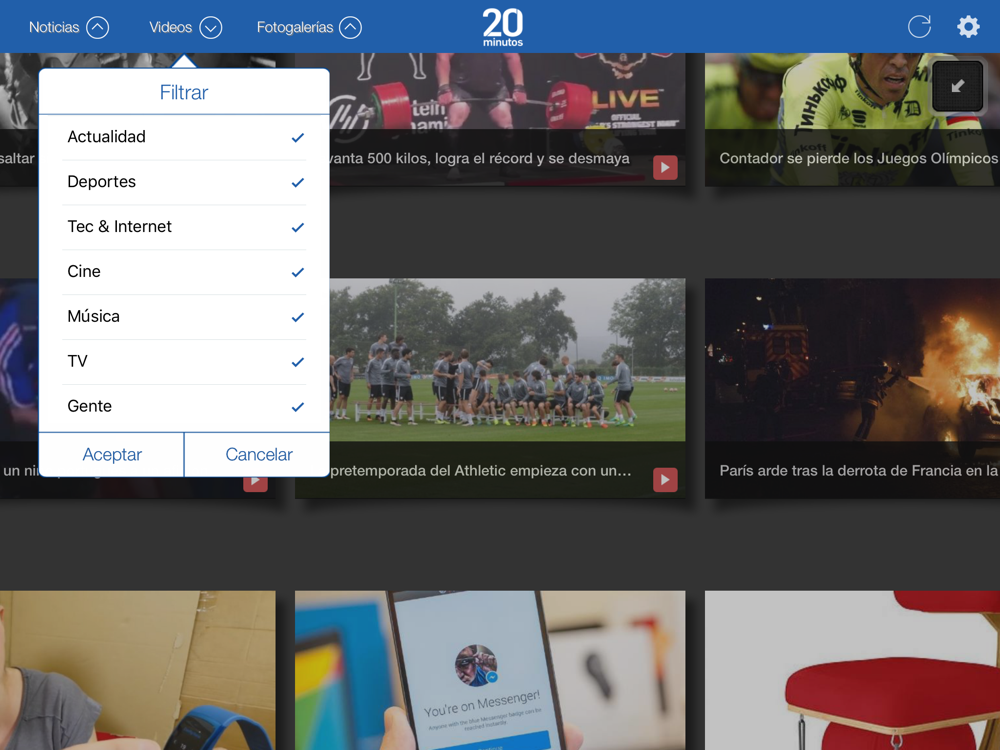Tap the collapse arrow icon on Contador image
This screenshot has height=750, width=1000.
(957, 86)
